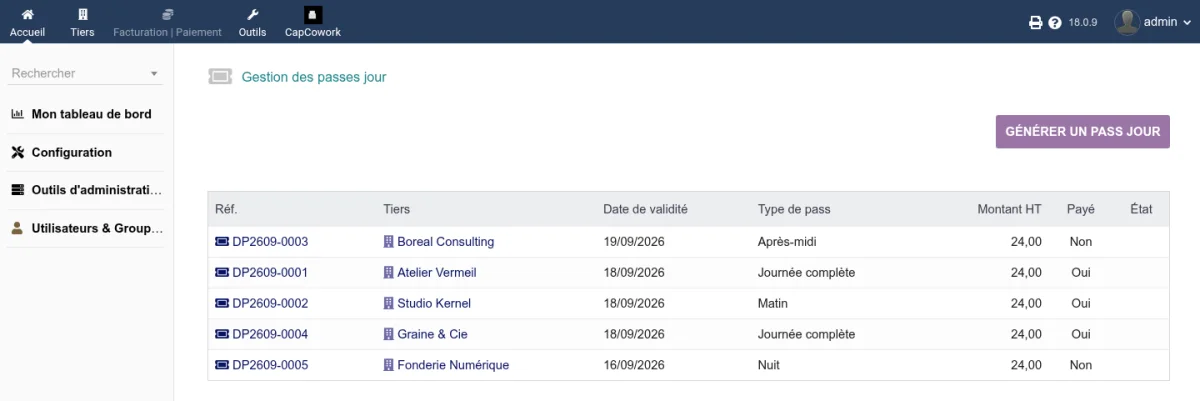
Task: Click date 16/09/2026 in Fonderie row
Action: coord(634,365)
